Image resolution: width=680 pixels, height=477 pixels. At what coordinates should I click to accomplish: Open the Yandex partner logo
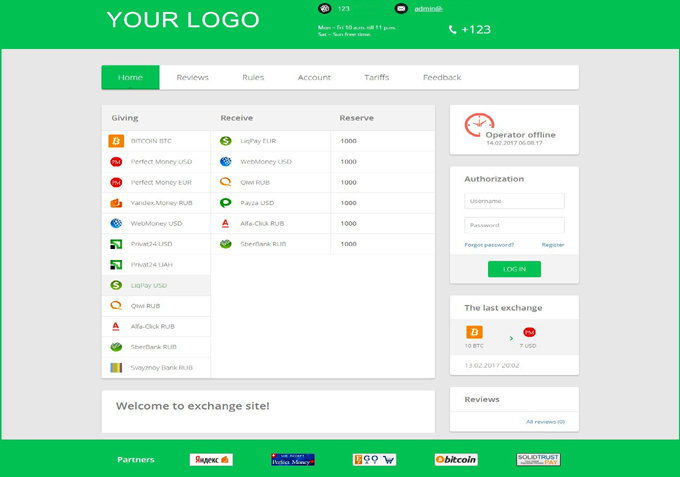point(211,460)
